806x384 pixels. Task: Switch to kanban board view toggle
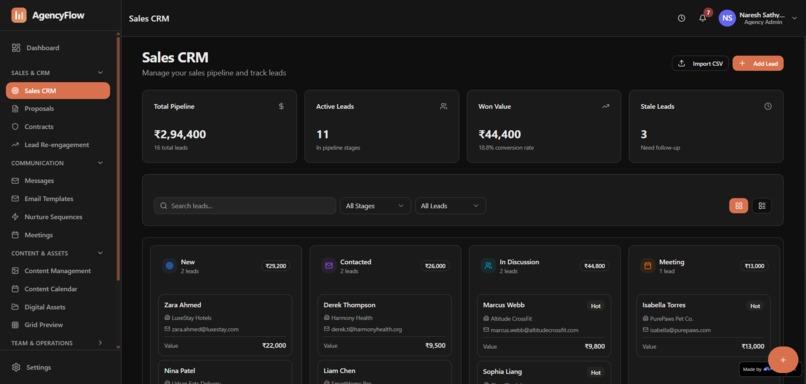point(739,206)
